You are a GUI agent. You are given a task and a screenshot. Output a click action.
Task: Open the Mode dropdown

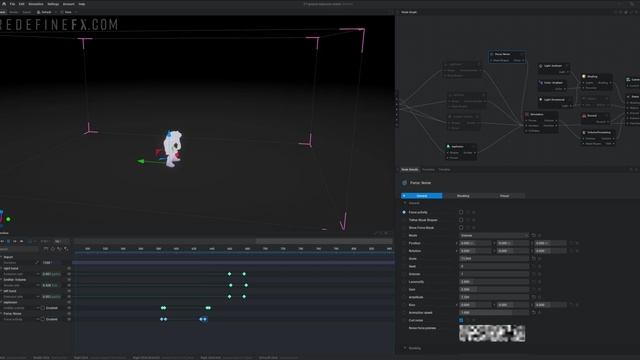point(493,236)
